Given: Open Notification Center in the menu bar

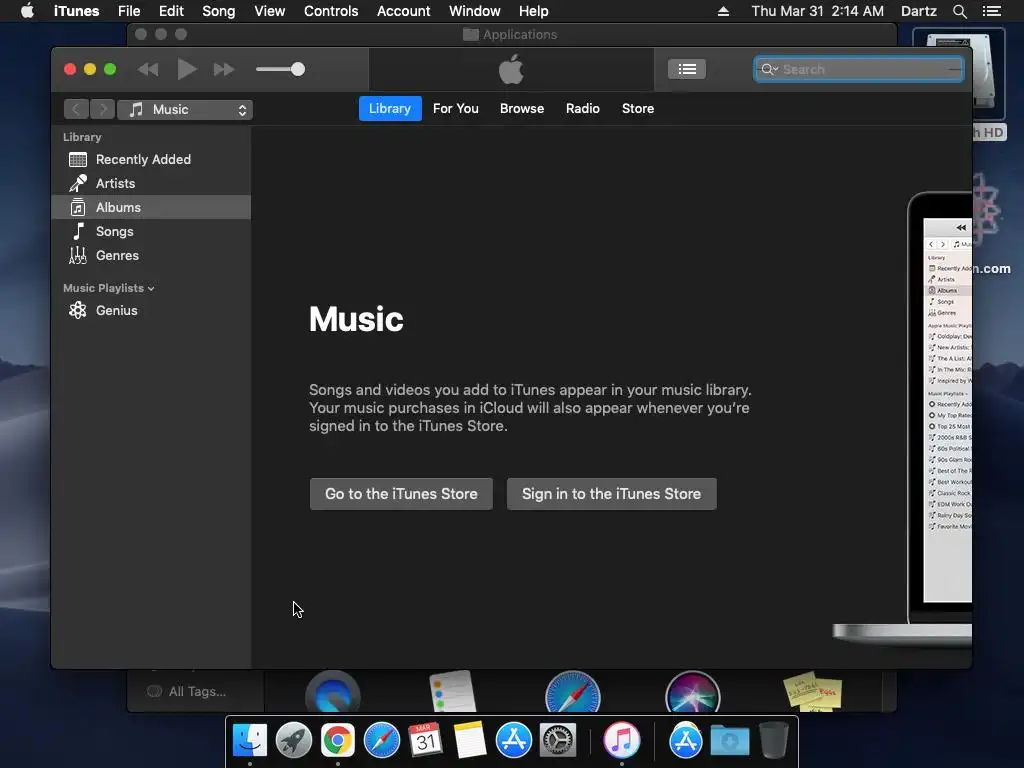Looking at the screenshot, I should 991,11.
